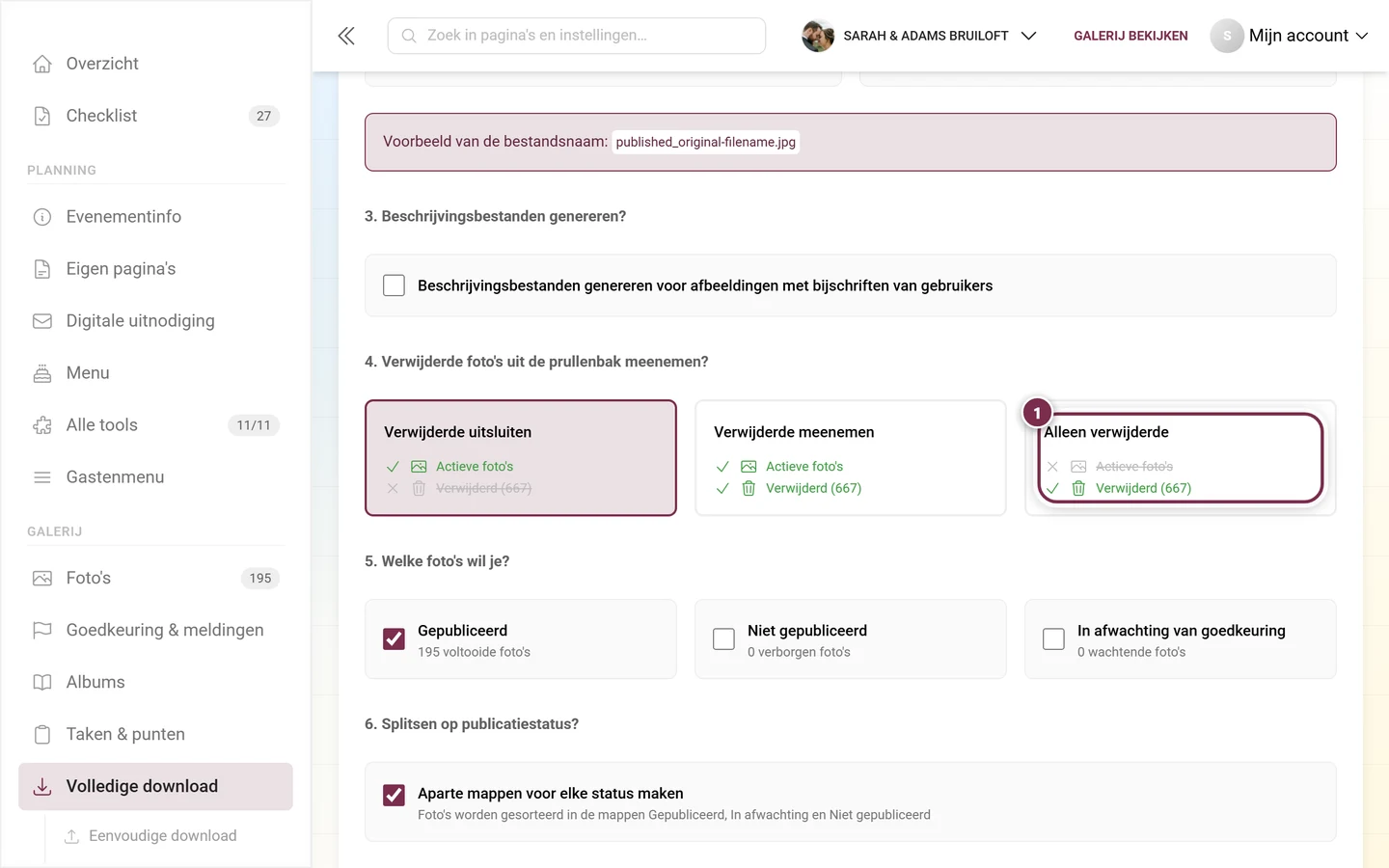Navigate to Taken & punten
1389x868 pixels.
pos(155,735)
